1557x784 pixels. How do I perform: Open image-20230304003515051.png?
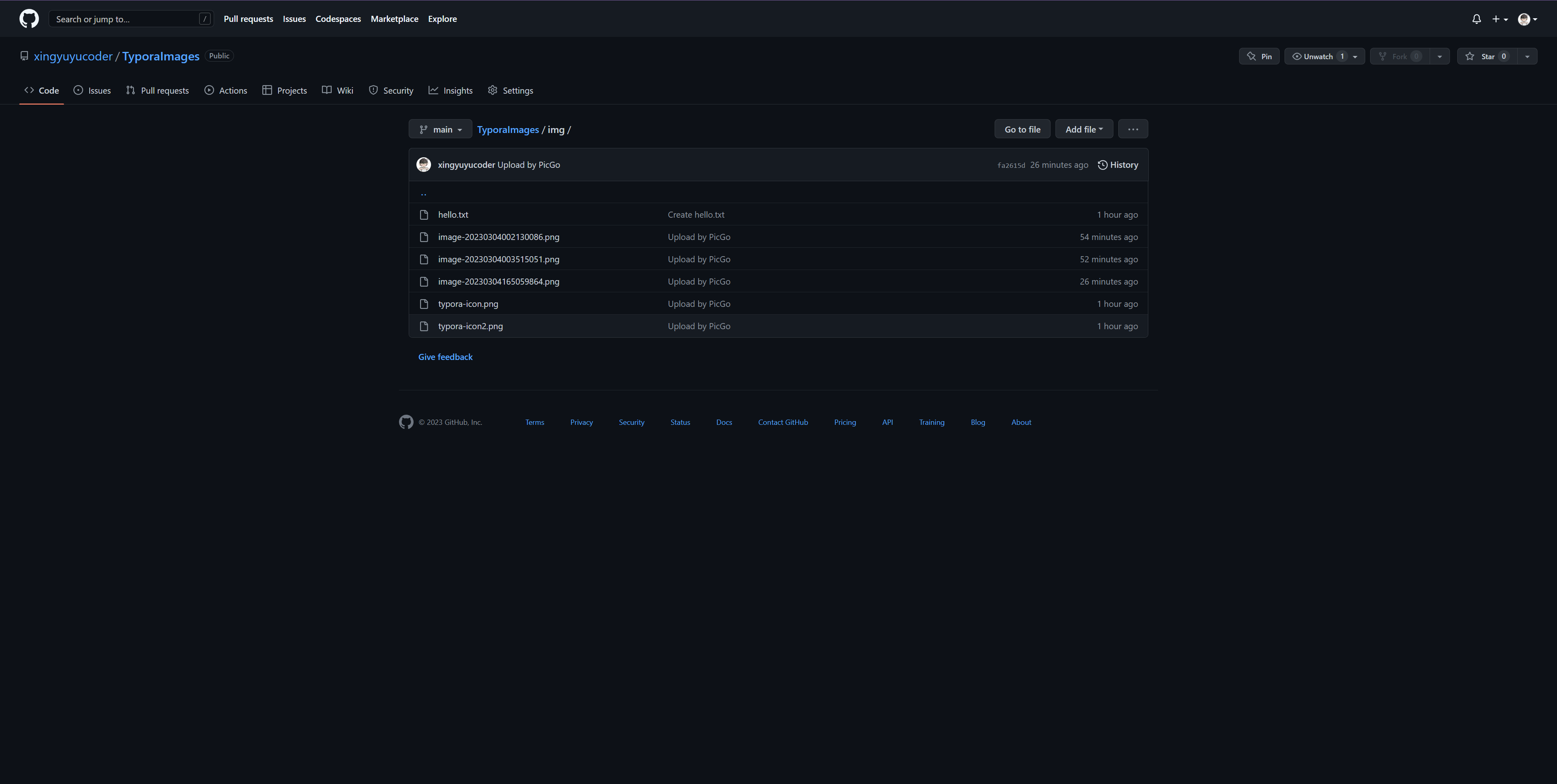(x=499, y=259)
